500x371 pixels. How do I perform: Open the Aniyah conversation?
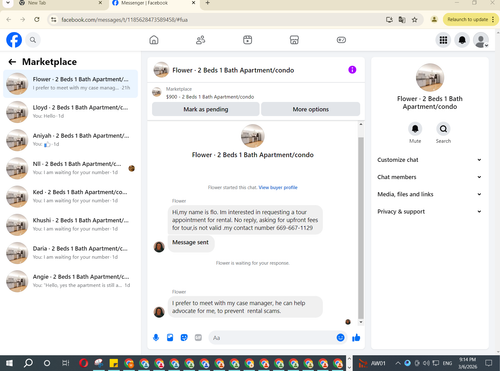70,140
